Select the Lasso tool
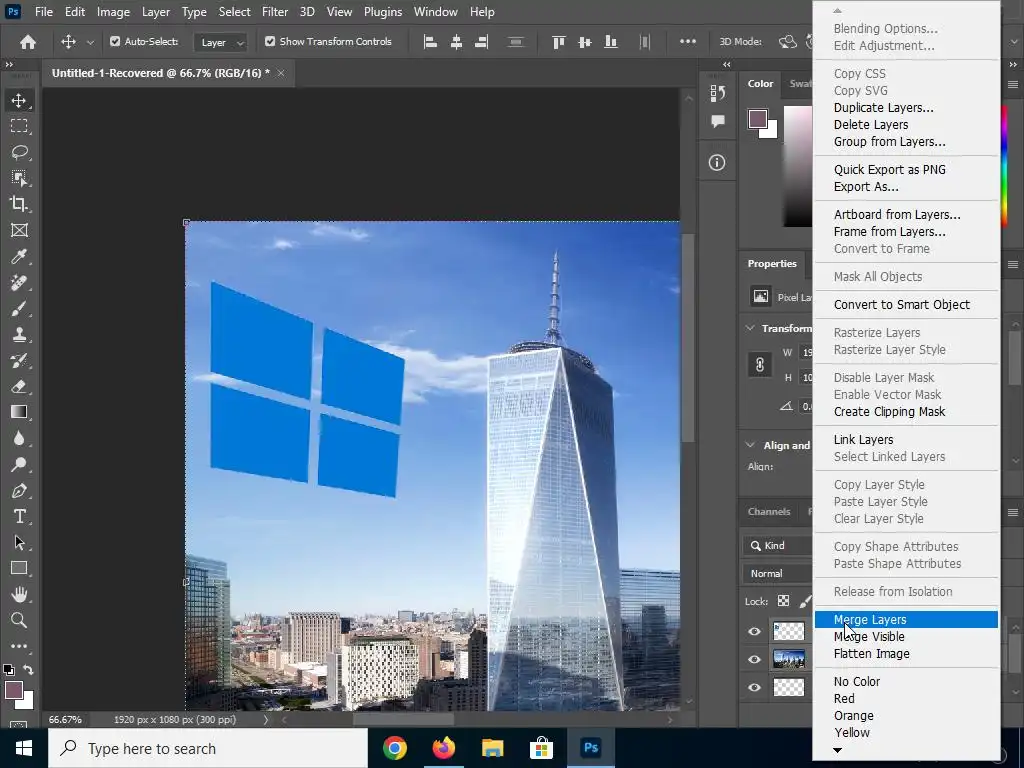 pos(19,152)
